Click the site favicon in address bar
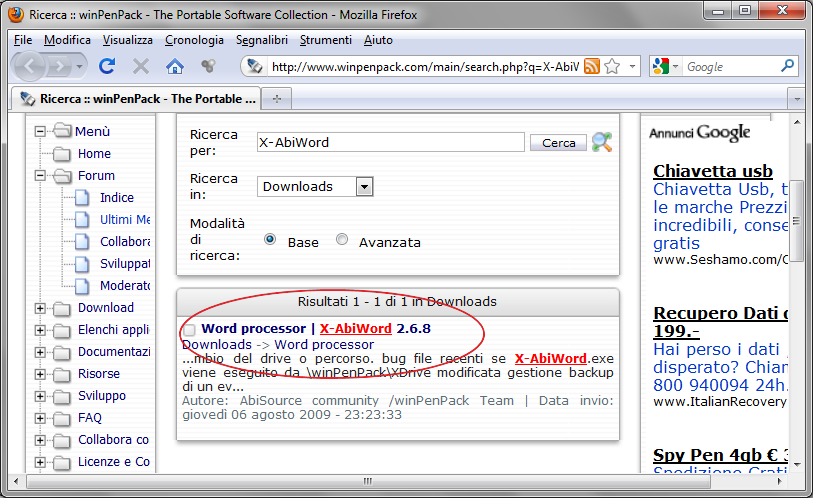 pos(254,66)
